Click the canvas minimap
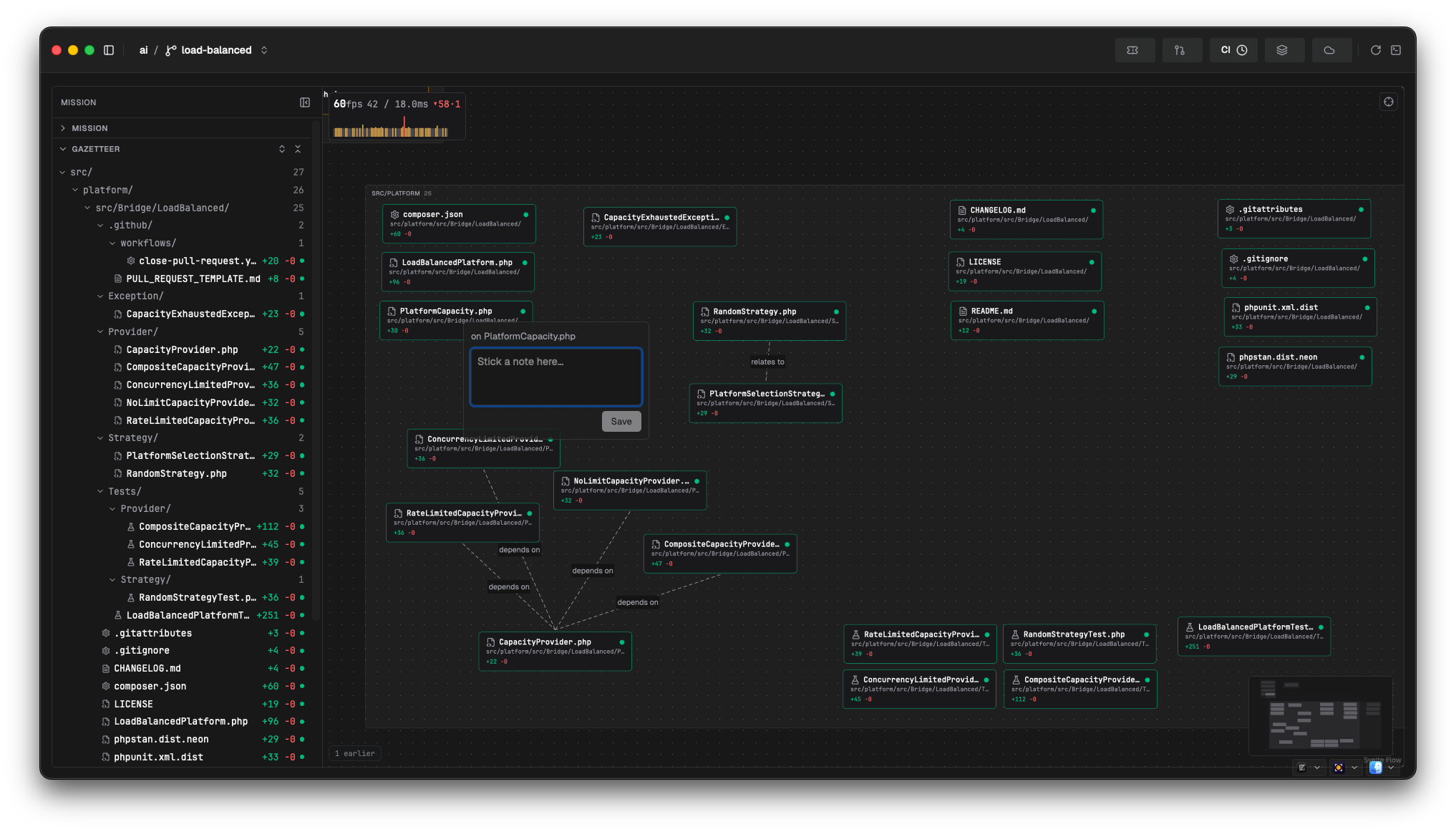 1320,715
